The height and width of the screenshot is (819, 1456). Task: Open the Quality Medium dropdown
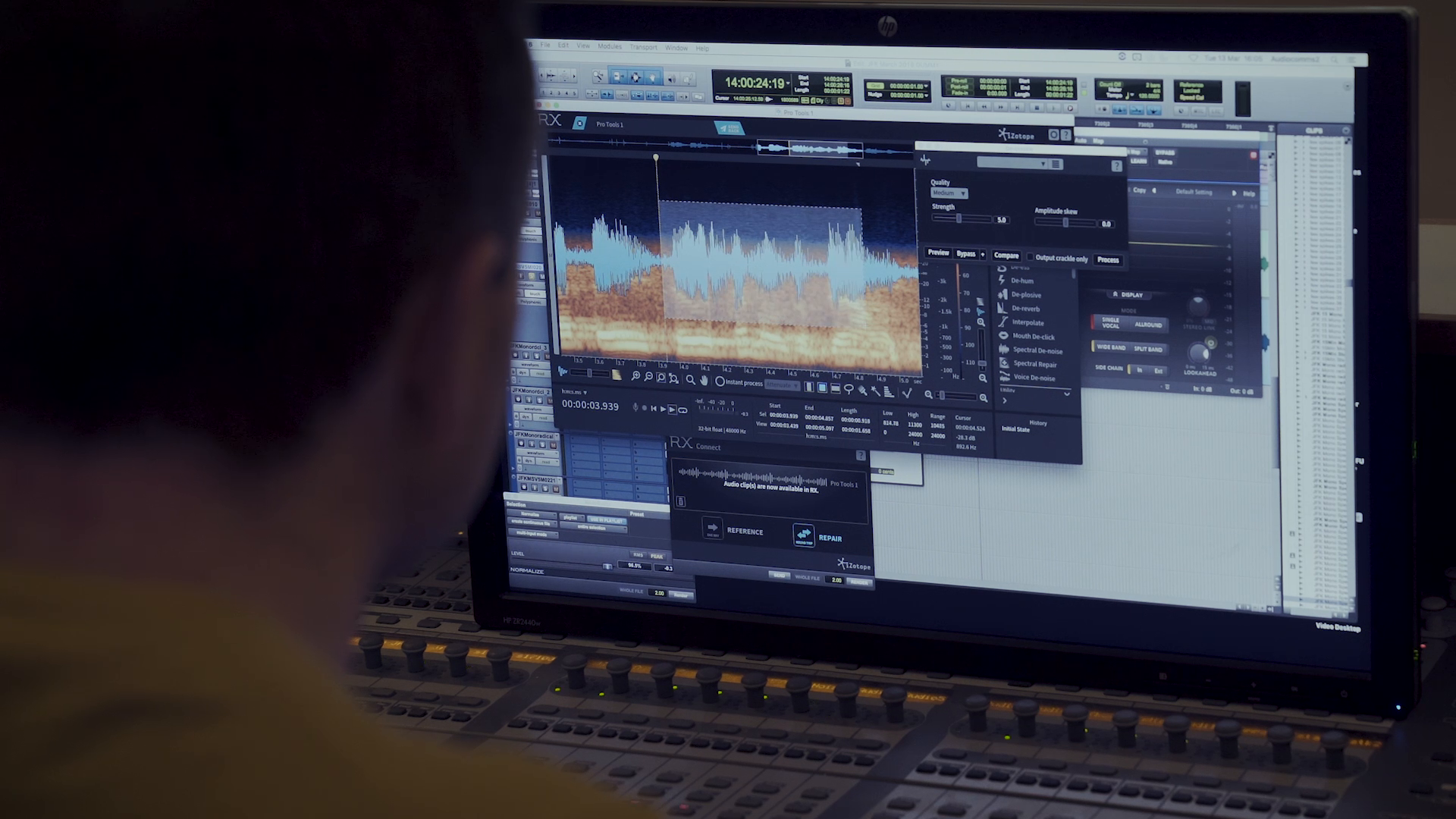coord(949,193)
